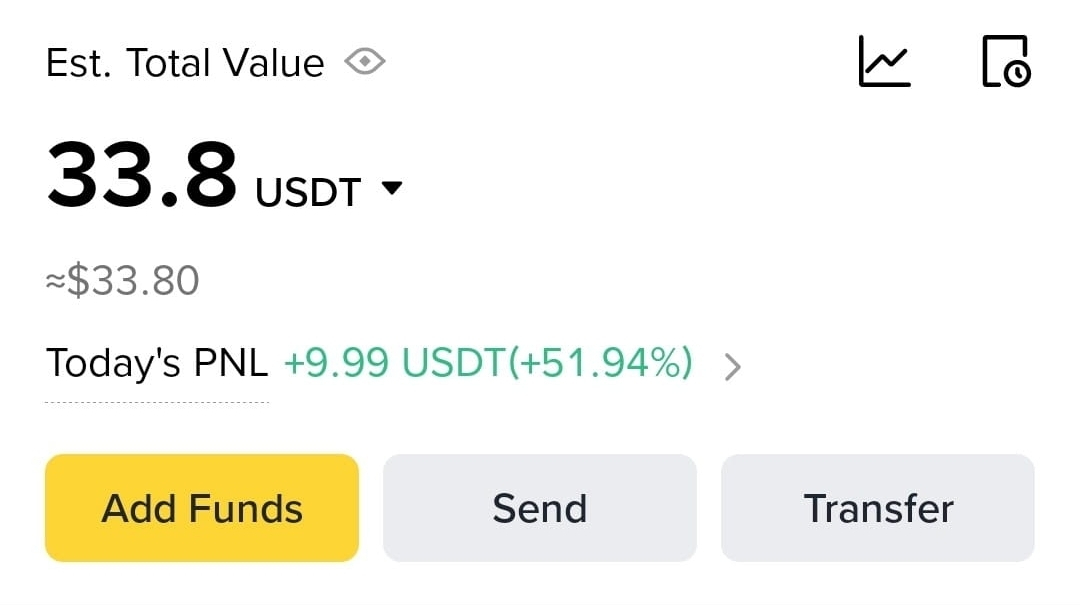Click the Est. Total Value label
Viewport: 1080px width, 607px height.
point(185,63)
